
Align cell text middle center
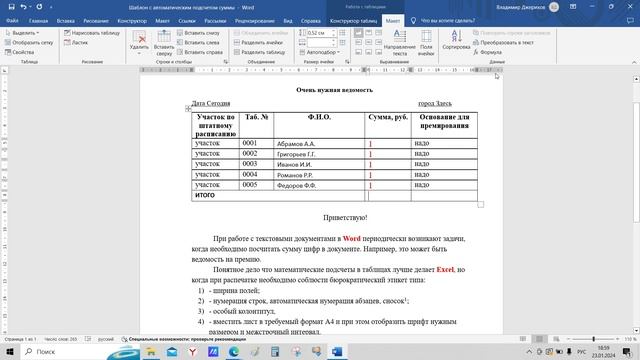pyautogui.click(x=369, y=42)
